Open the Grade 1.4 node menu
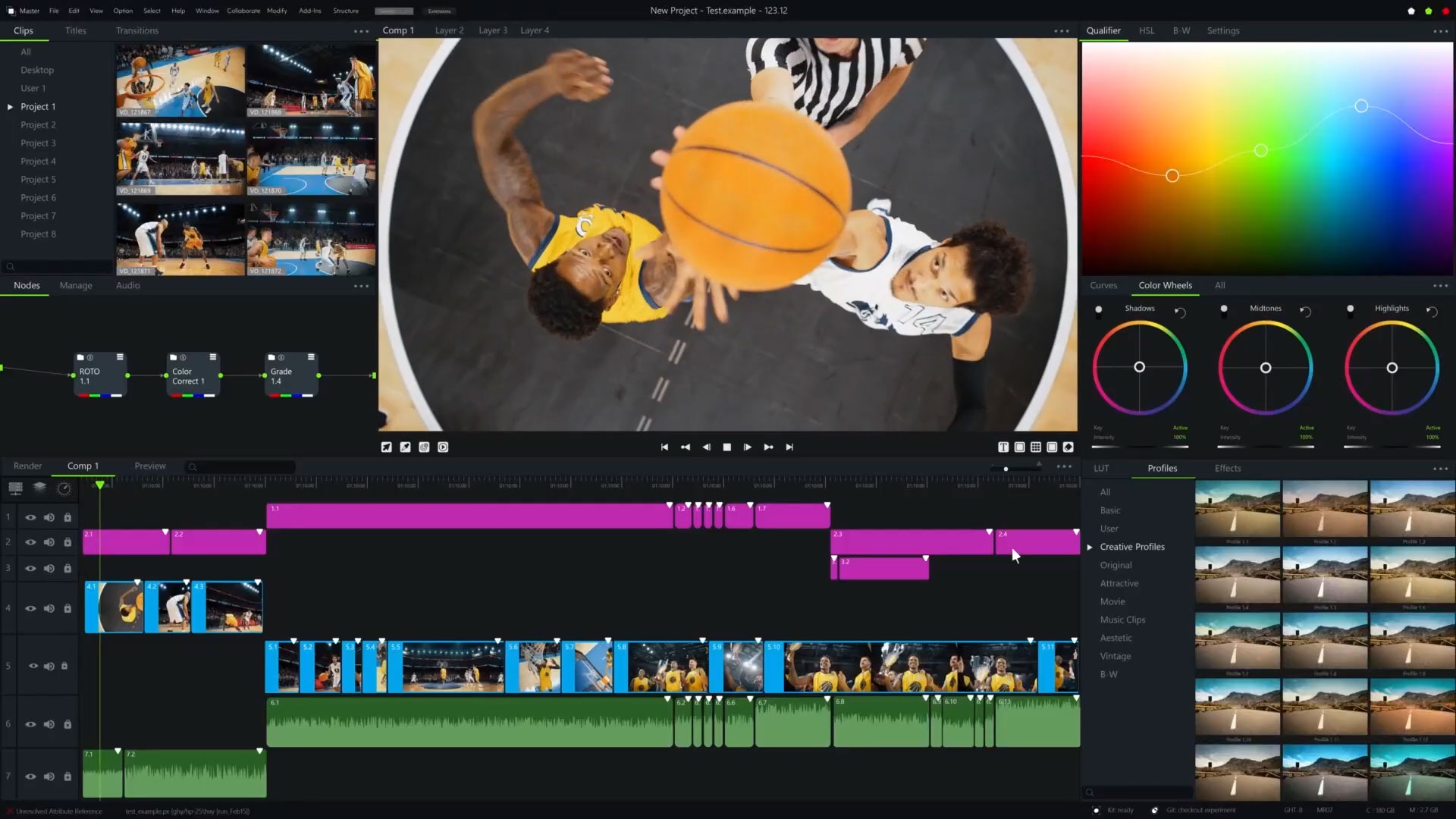Screen dimensions: 1456x819 [311, 357]
